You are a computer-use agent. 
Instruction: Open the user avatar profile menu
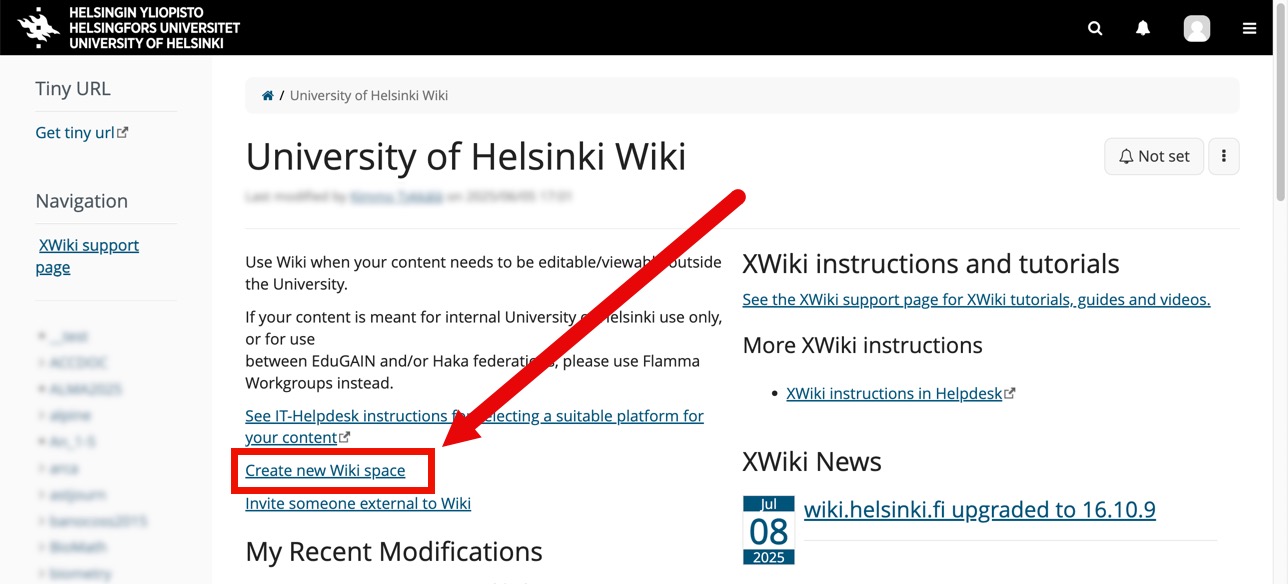click(1197, 28)
